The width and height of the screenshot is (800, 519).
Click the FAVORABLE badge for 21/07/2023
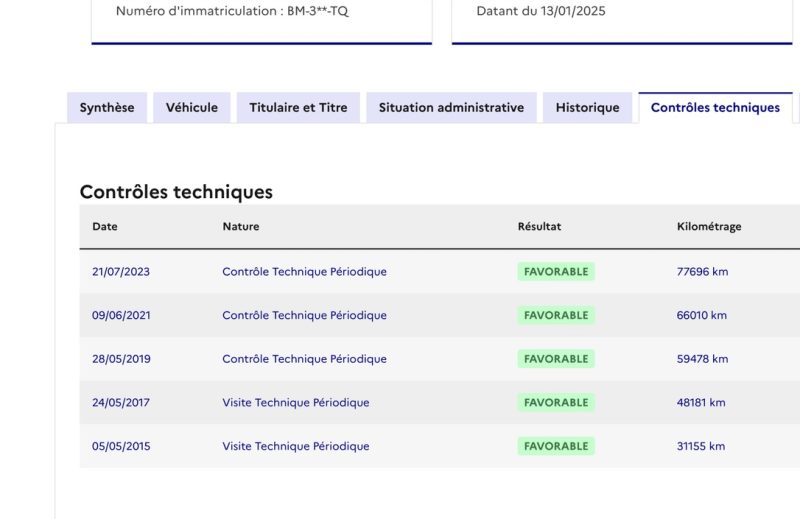(x=556, y=272)
